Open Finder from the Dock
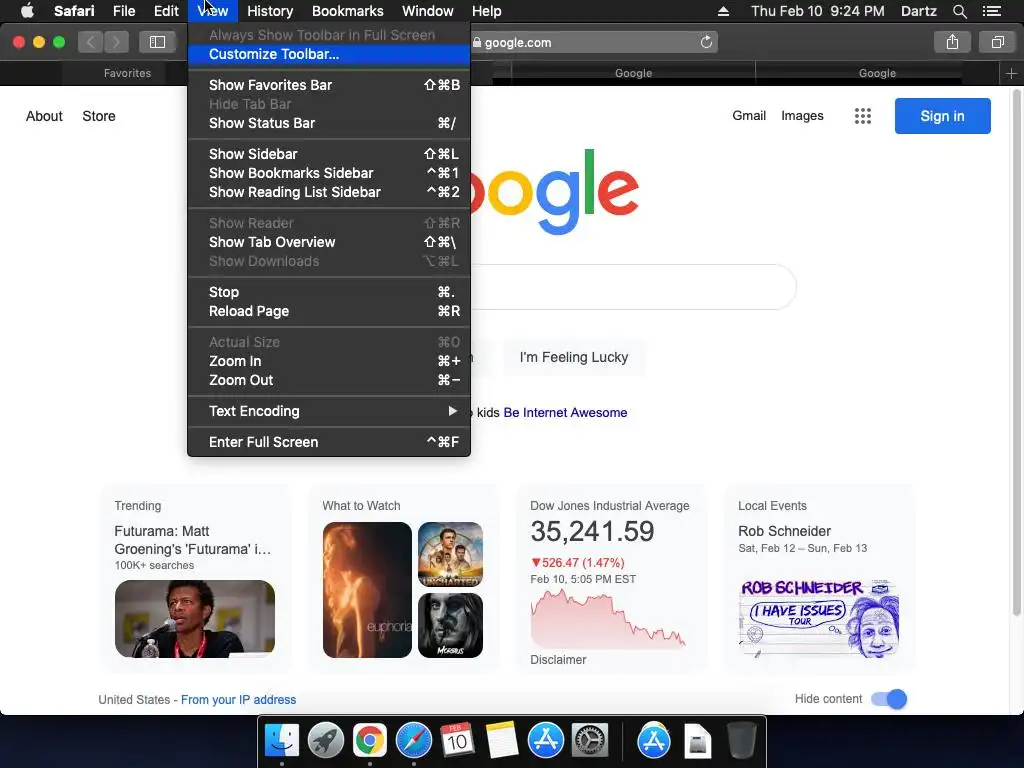 tap(282, 741)
